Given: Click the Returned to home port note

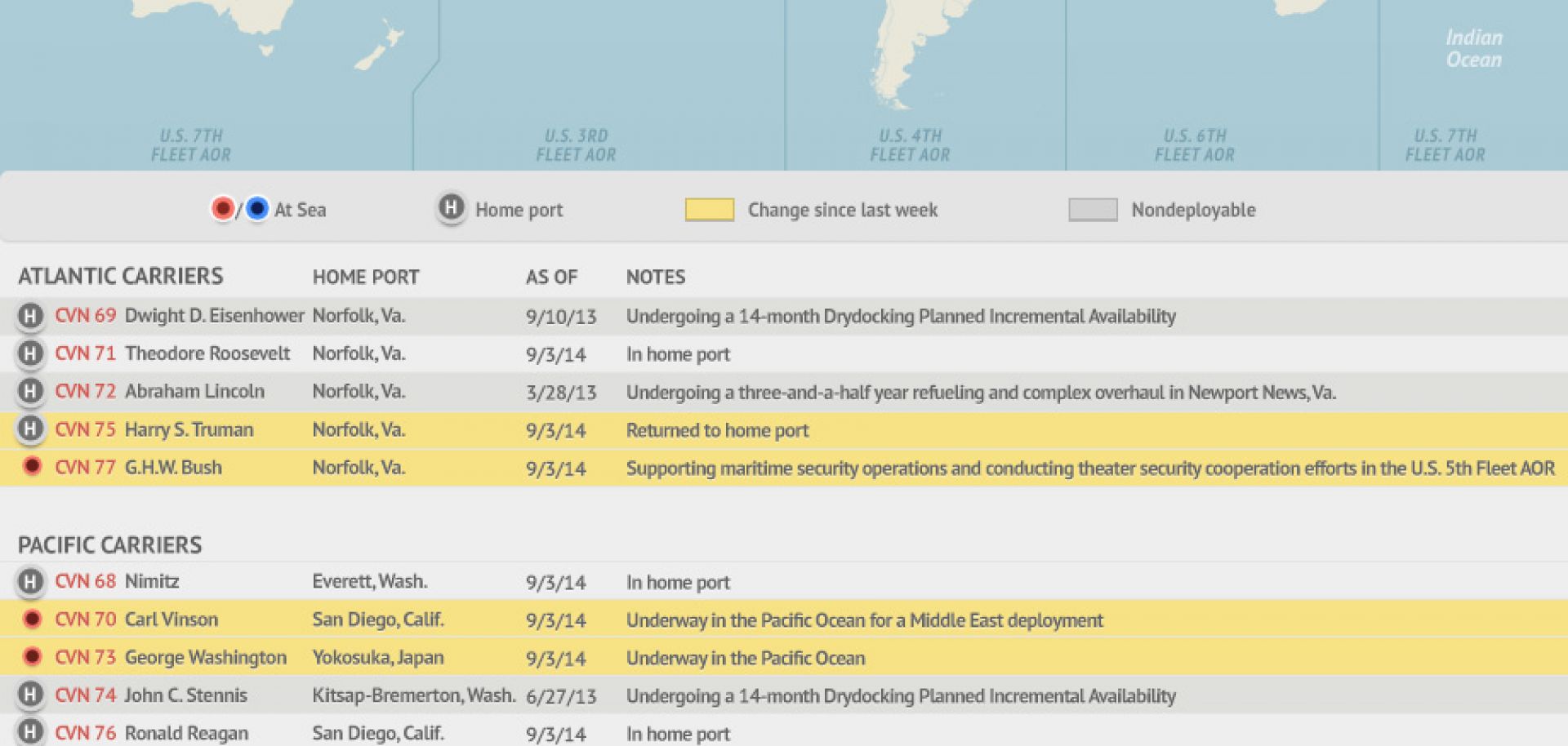Looking at the screenshot, I should click(x=717, y=430).
